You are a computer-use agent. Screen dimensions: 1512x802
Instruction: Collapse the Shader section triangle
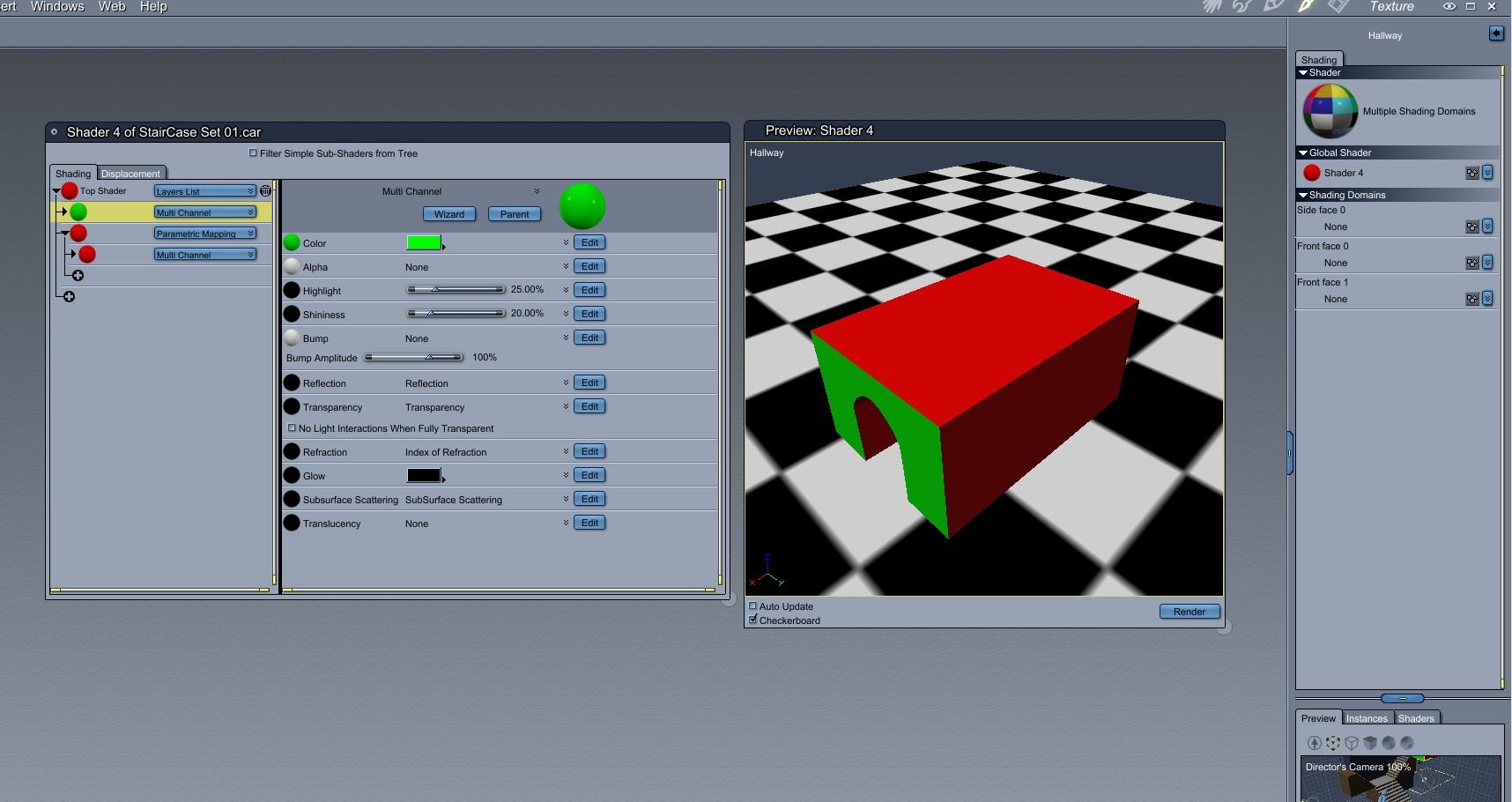1303,72
